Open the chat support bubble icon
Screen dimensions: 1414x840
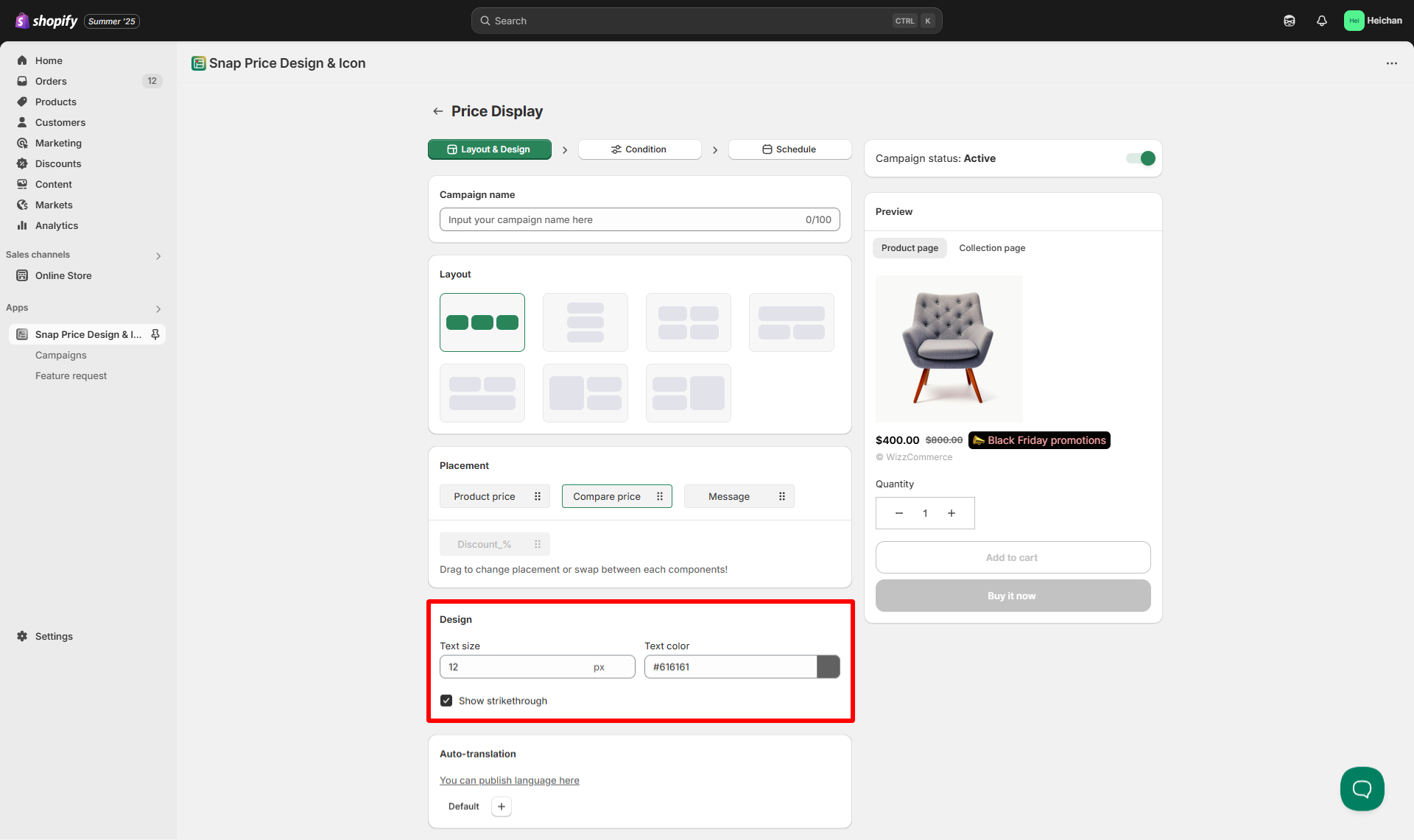1362,788
